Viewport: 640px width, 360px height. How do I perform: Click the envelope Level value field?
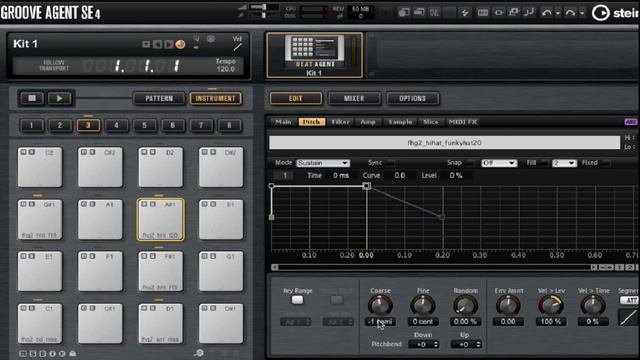click(x=456, y=176)
